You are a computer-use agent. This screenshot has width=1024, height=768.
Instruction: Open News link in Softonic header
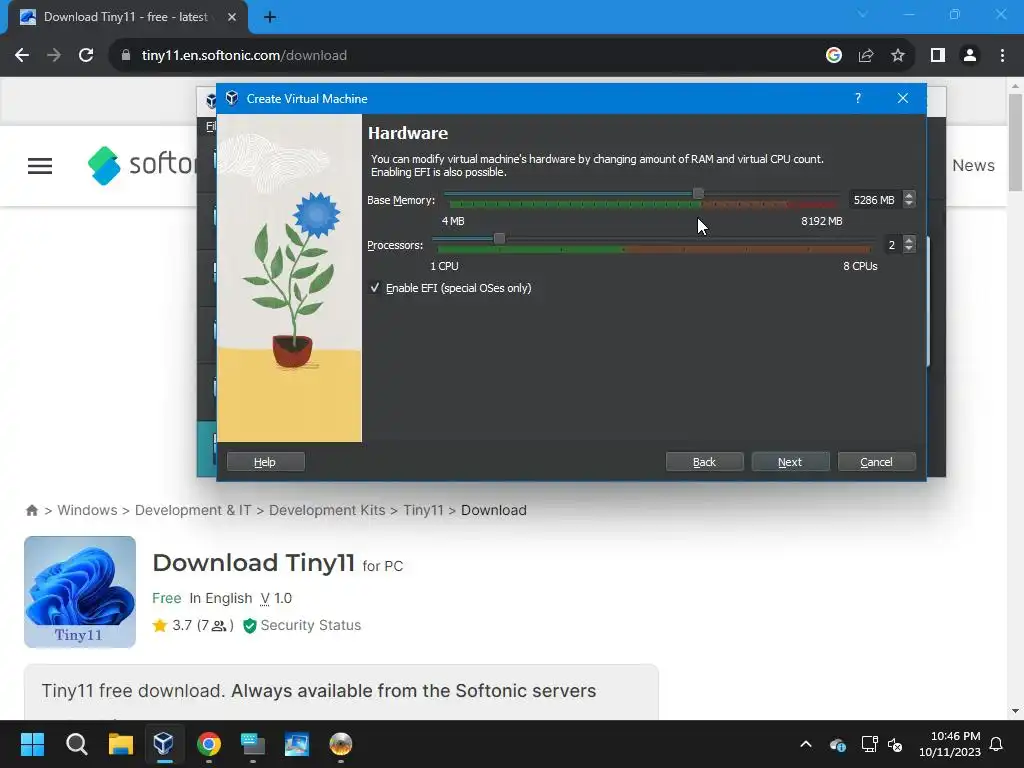coord(973,165)
